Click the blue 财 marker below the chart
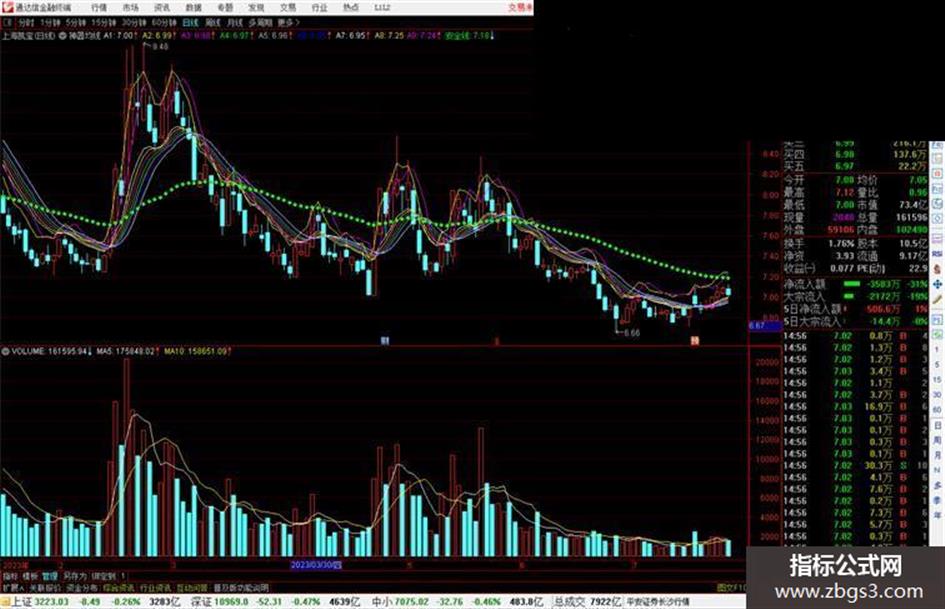Screen dimensions: 945x609 click(x=385, y=341)
